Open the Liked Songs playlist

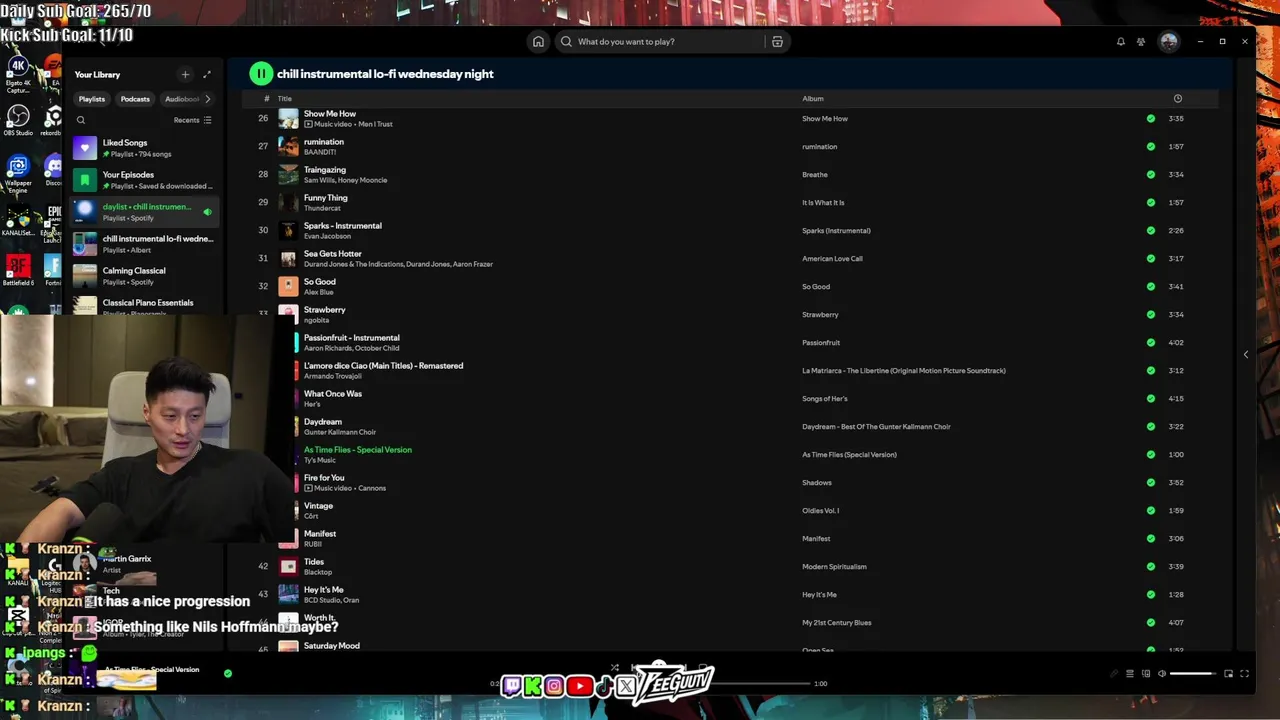pyautogui.click(x=144, y=148)
